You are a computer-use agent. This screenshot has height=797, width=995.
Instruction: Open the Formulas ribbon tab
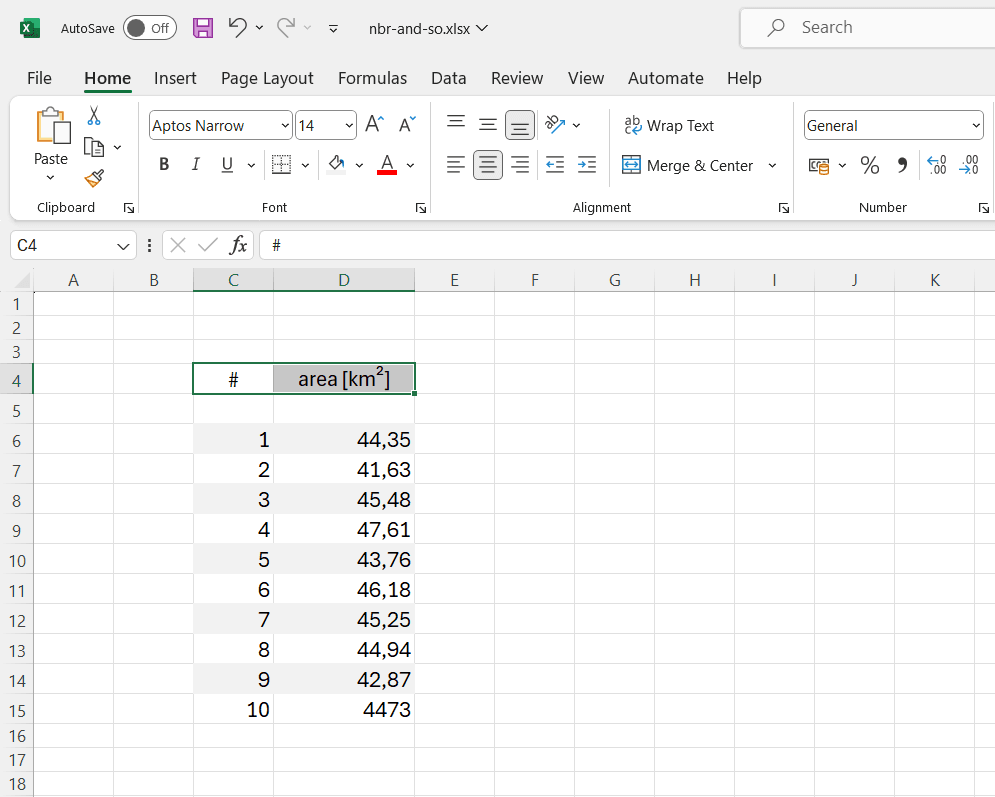click(372, 78)
